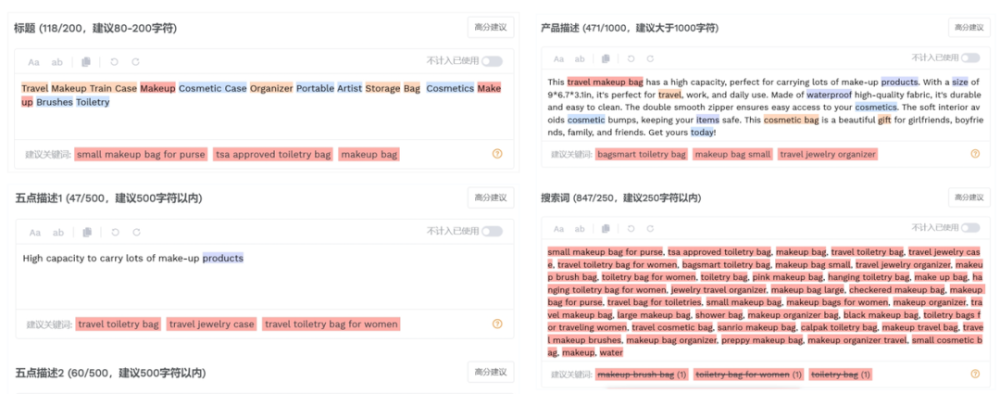
Task: Click the highlighted word 'today' in 产品描述
Action: click(x=702, y=133)
